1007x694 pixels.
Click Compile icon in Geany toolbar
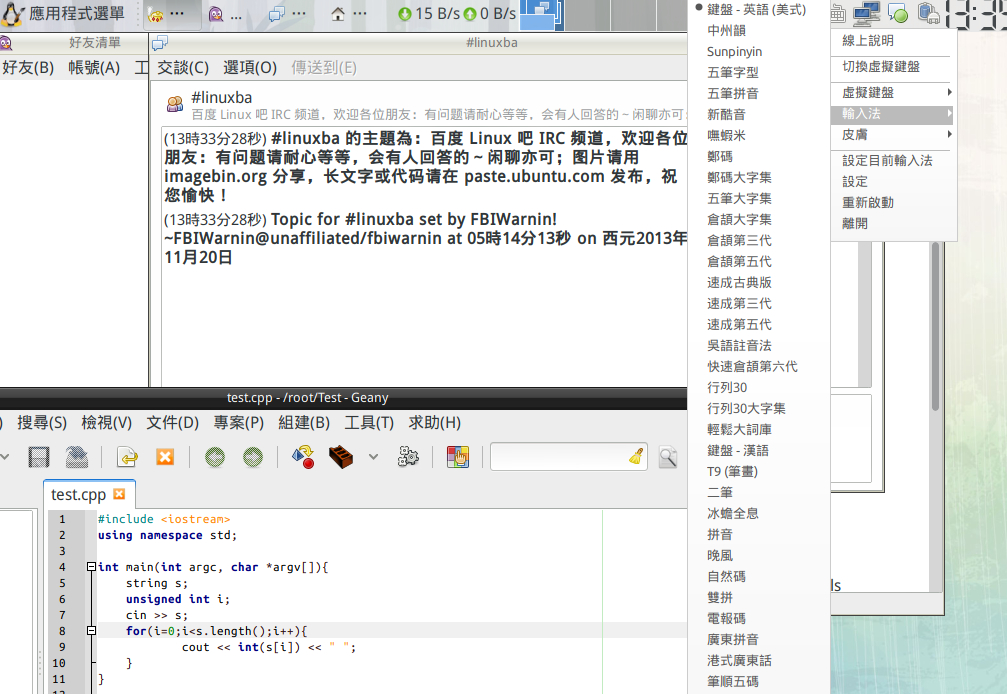pyautogui.click(x=302, y=457)
